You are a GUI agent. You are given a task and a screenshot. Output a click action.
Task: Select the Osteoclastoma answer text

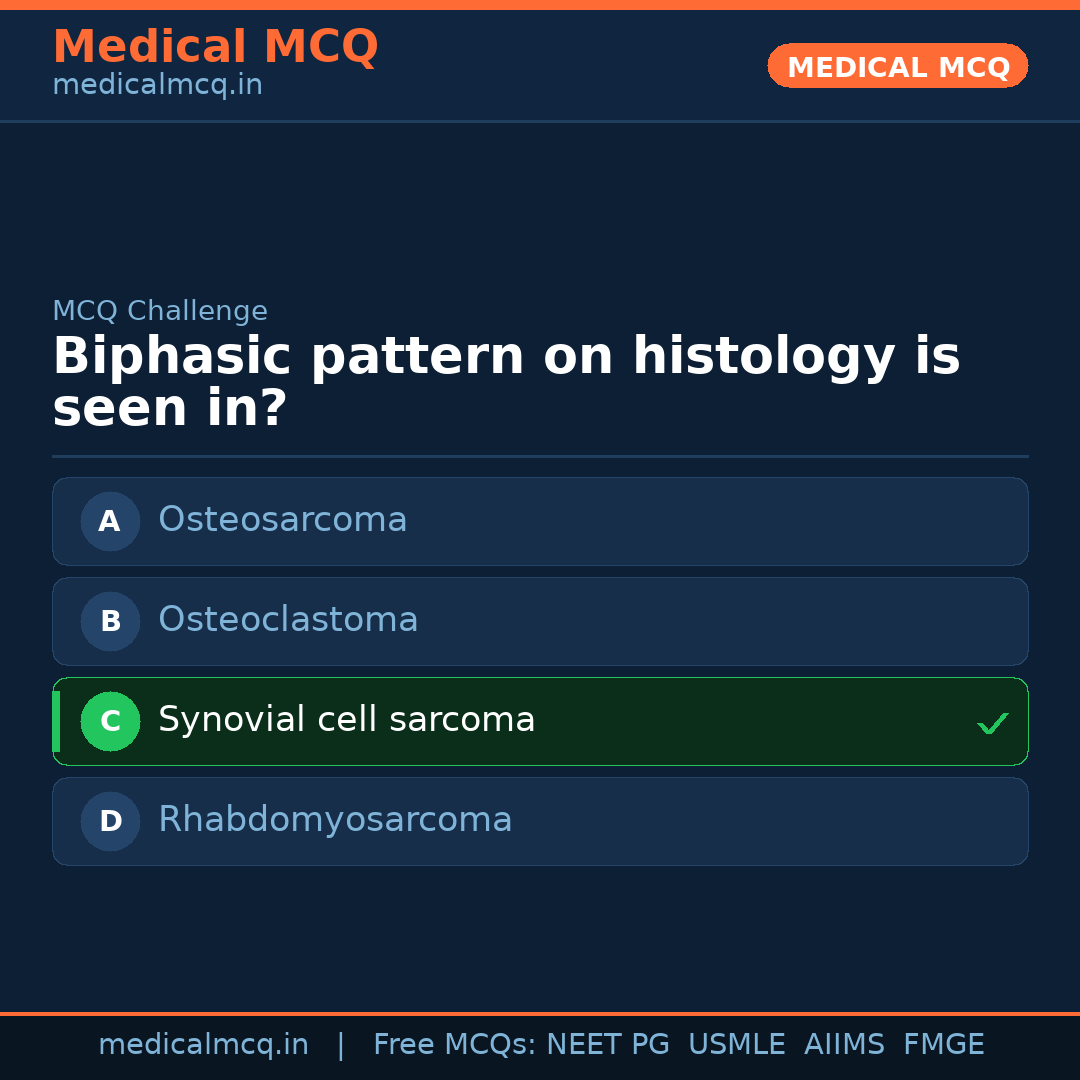pyautogui.click(x=288, y=620)
